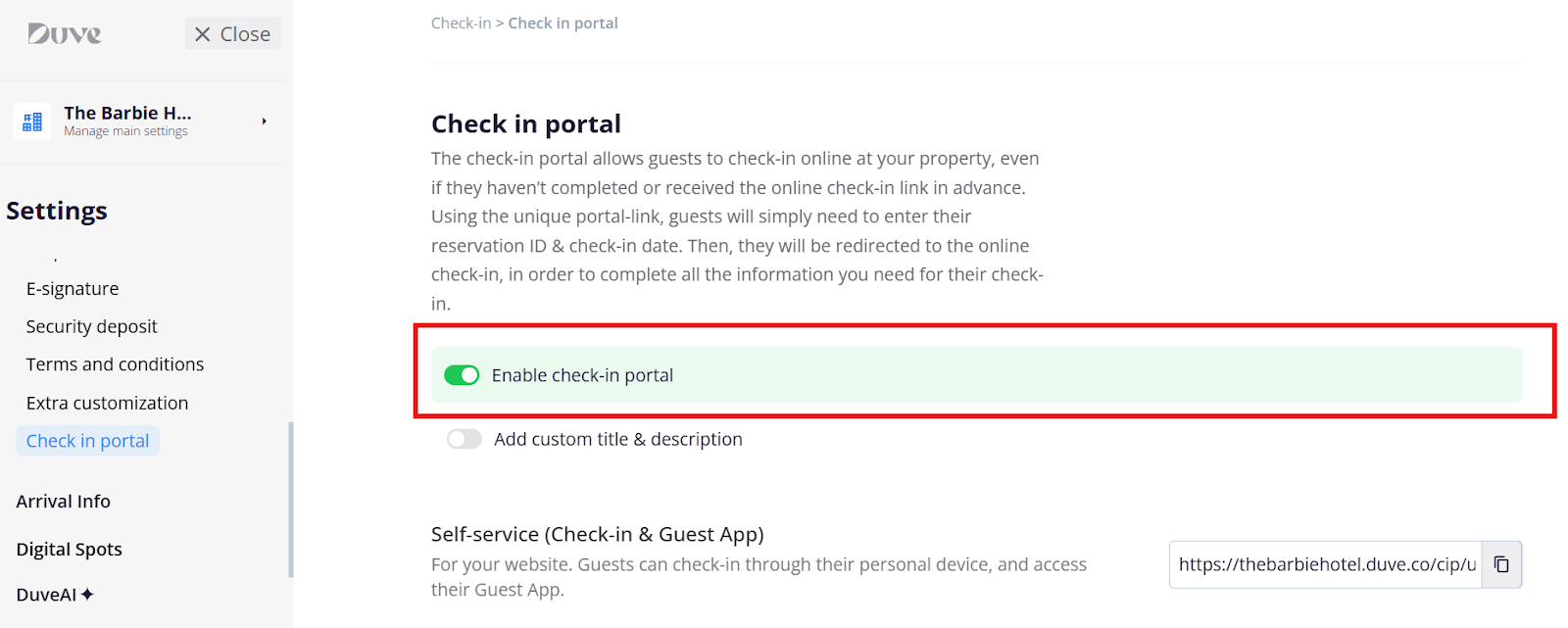Open E-signature settings
The image size is (1568, 628).
(73, 288)
